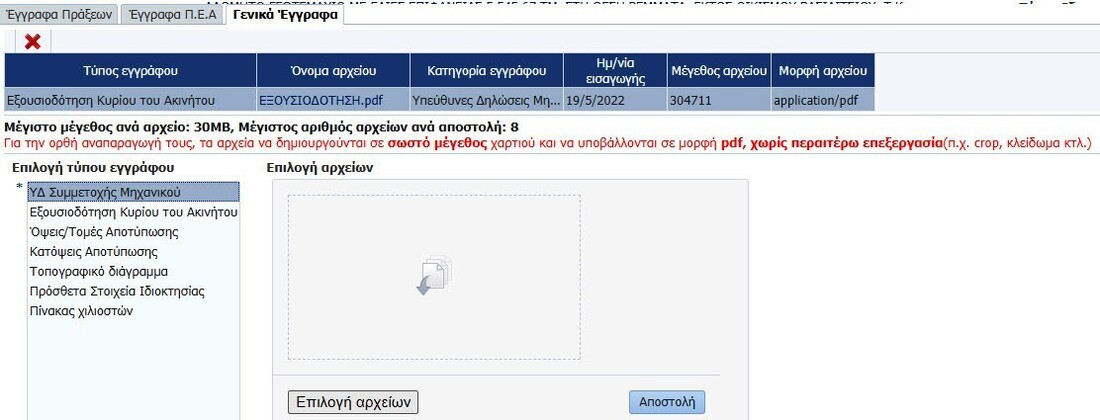This screenshot has width=1100, height=420.
Task: Select Πίνακας χιλιοστών document type
Action: (81, 311)
